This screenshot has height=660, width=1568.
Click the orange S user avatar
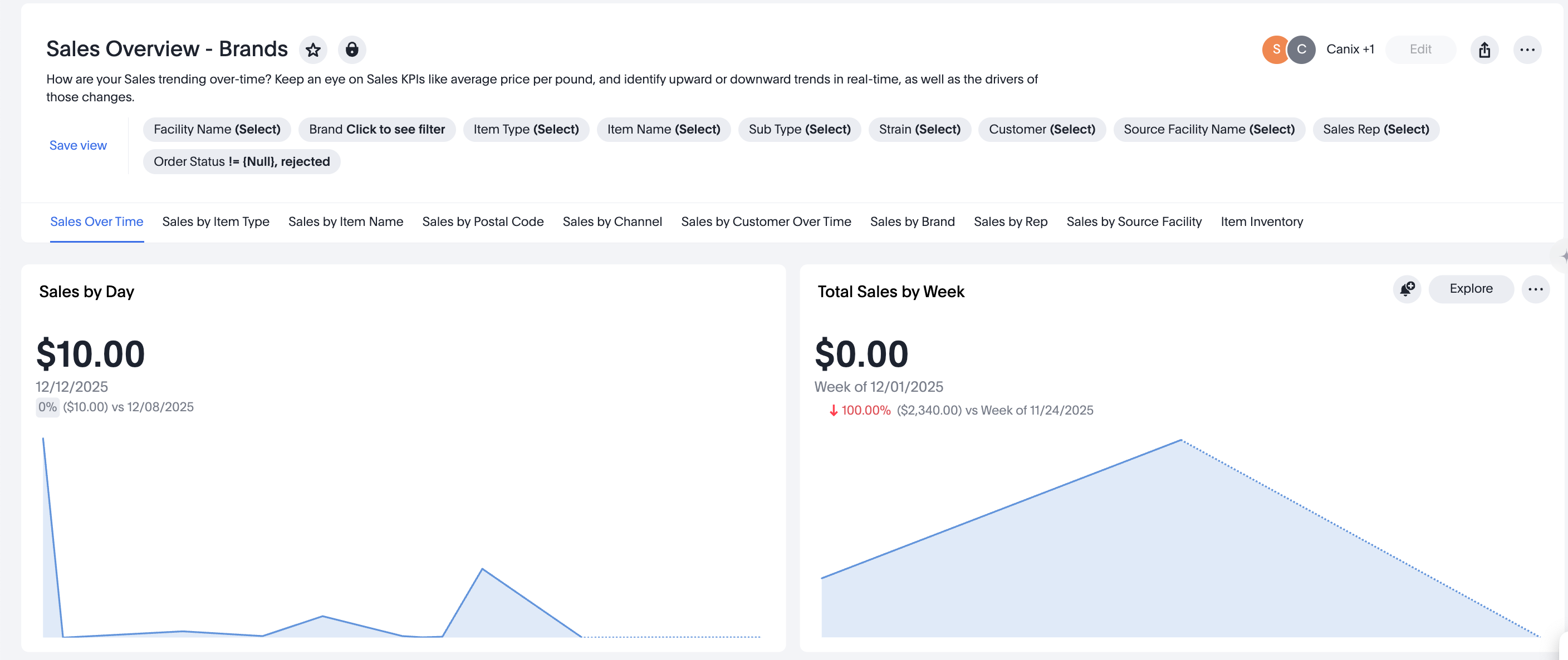coord(1275,50)
